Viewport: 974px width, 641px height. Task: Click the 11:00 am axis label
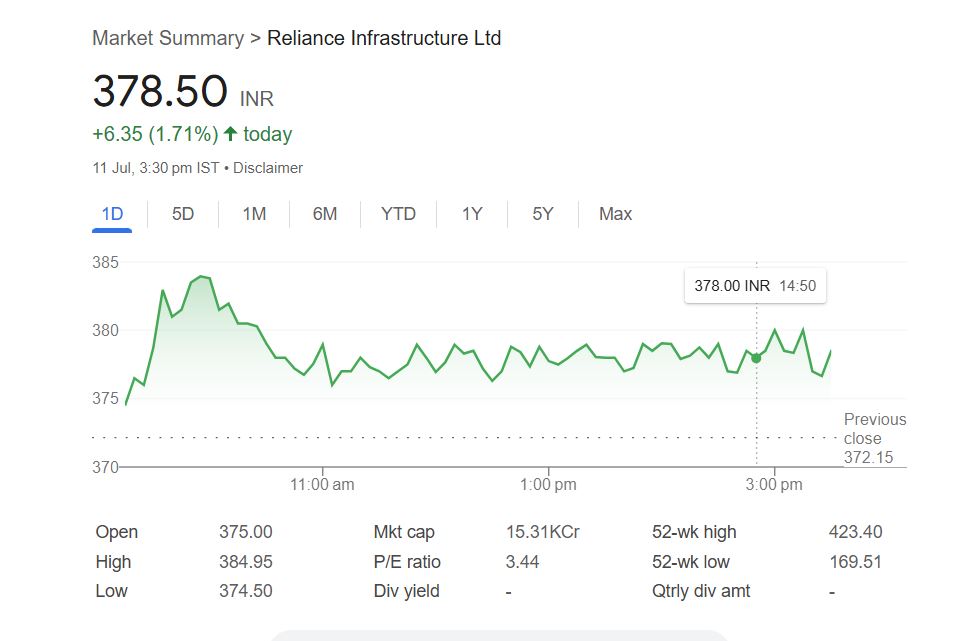tap(322, 485)
